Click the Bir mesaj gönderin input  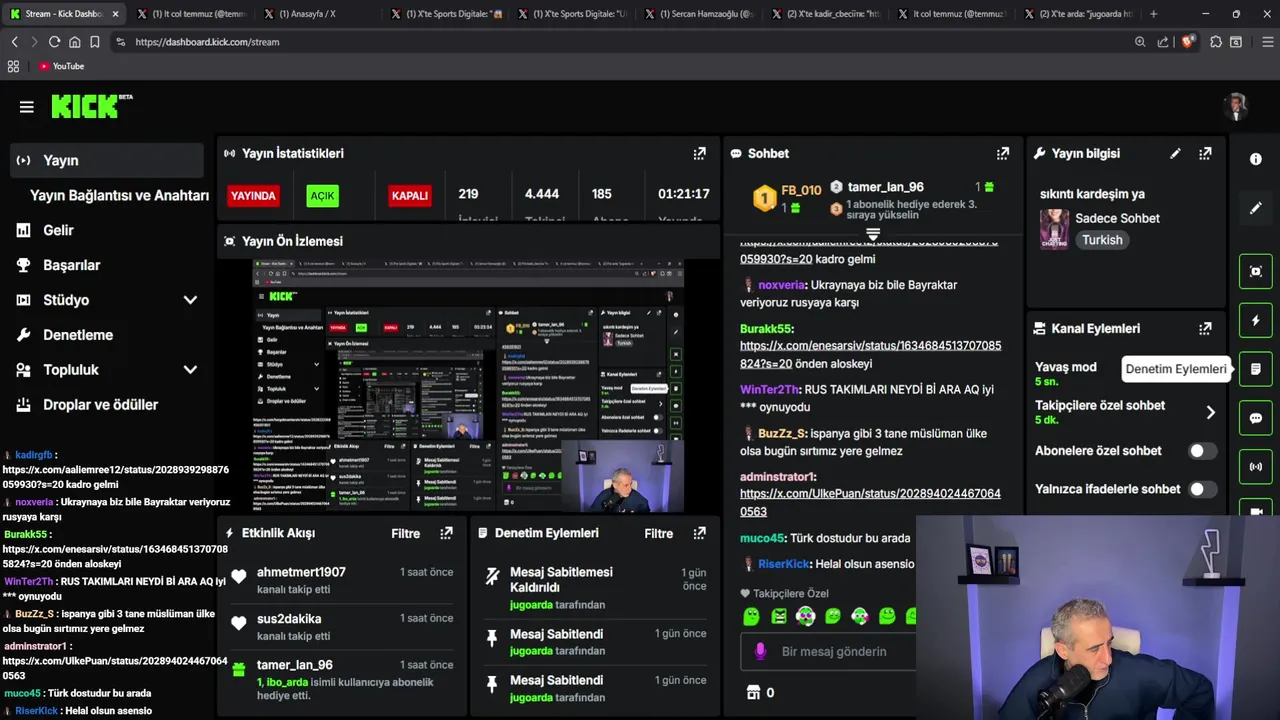point(833,652)
